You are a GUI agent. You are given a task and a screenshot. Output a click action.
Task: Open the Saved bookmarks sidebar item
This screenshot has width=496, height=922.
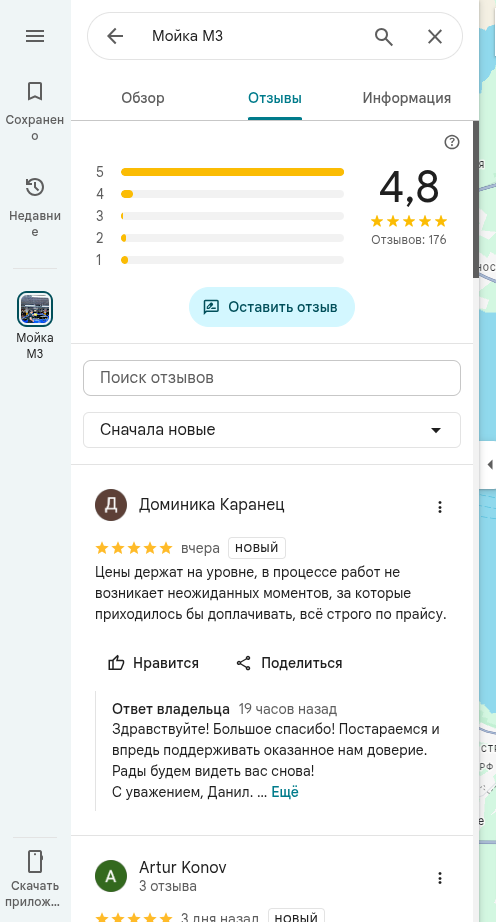(35, 111)
